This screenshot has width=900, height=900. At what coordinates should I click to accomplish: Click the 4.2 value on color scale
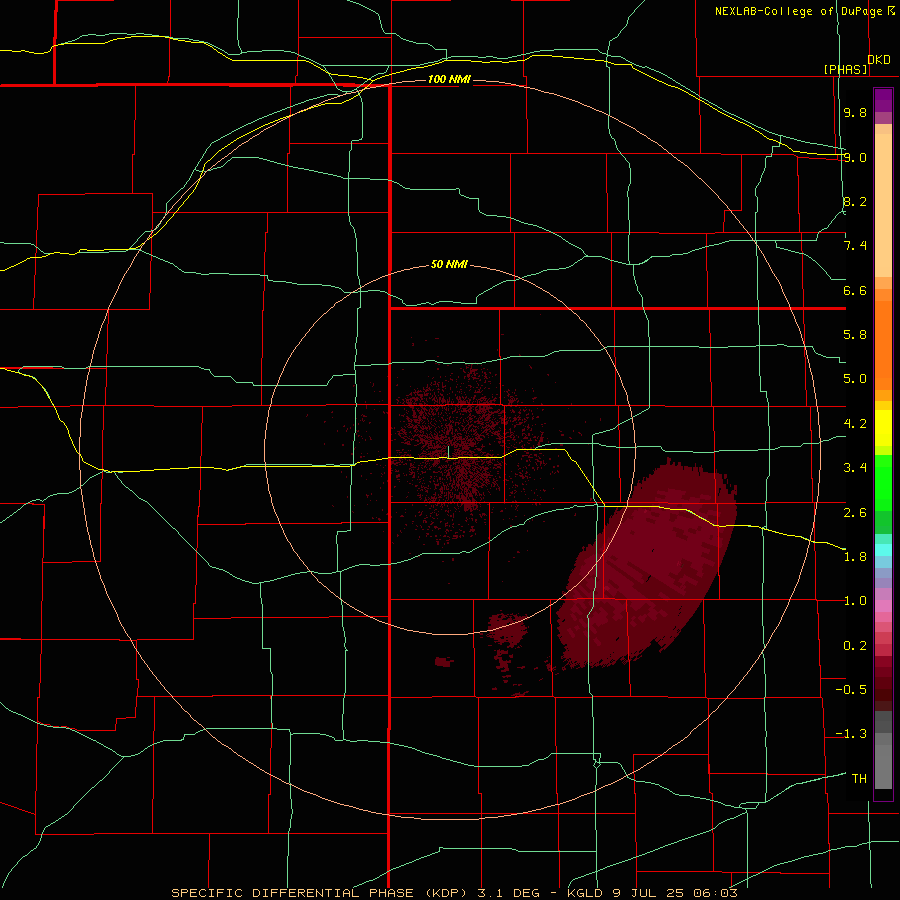(855, 423)
